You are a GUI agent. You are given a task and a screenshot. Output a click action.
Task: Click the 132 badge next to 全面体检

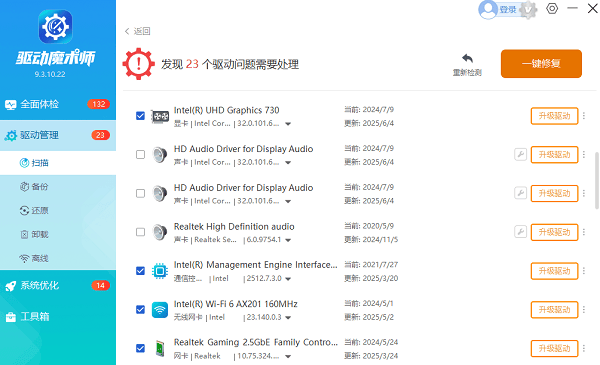pos(99,104)
